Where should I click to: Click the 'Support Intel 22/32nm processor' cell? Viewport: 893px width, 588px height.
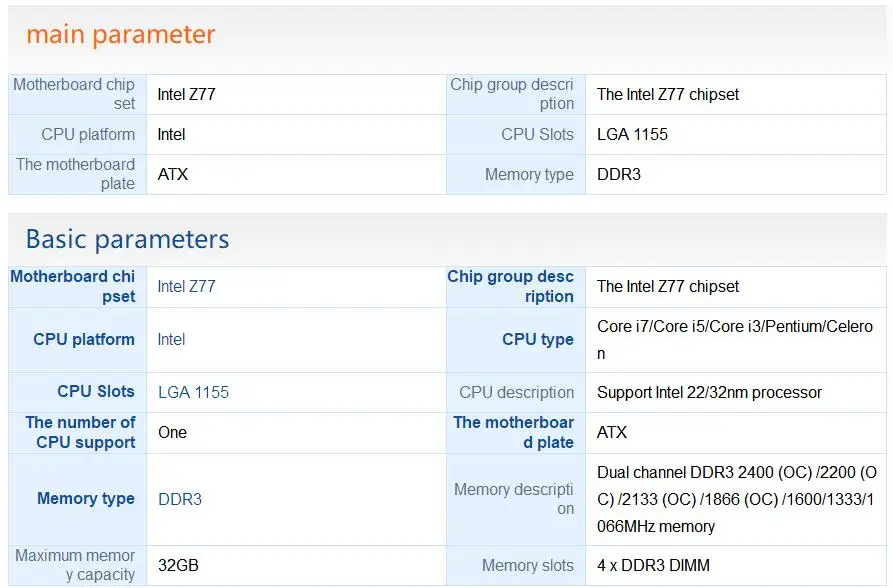709,392
